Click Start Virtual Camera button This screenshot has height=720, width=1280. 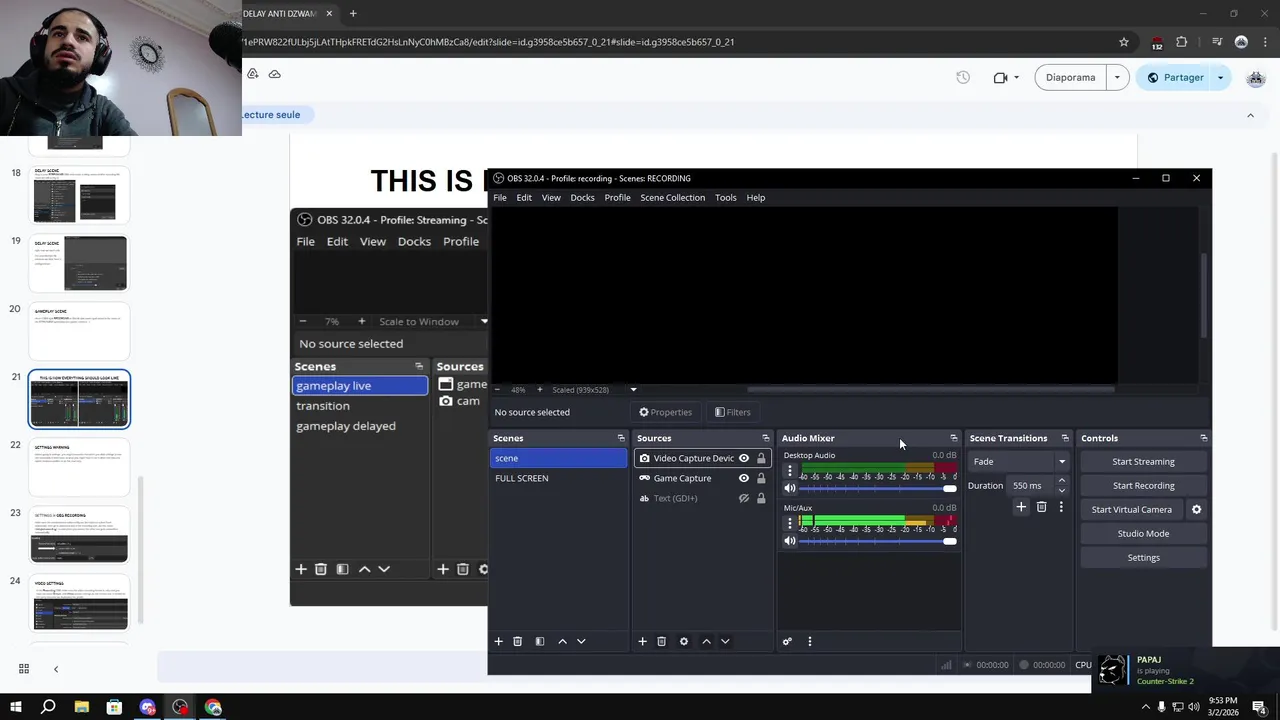[x=1131, y=509]
